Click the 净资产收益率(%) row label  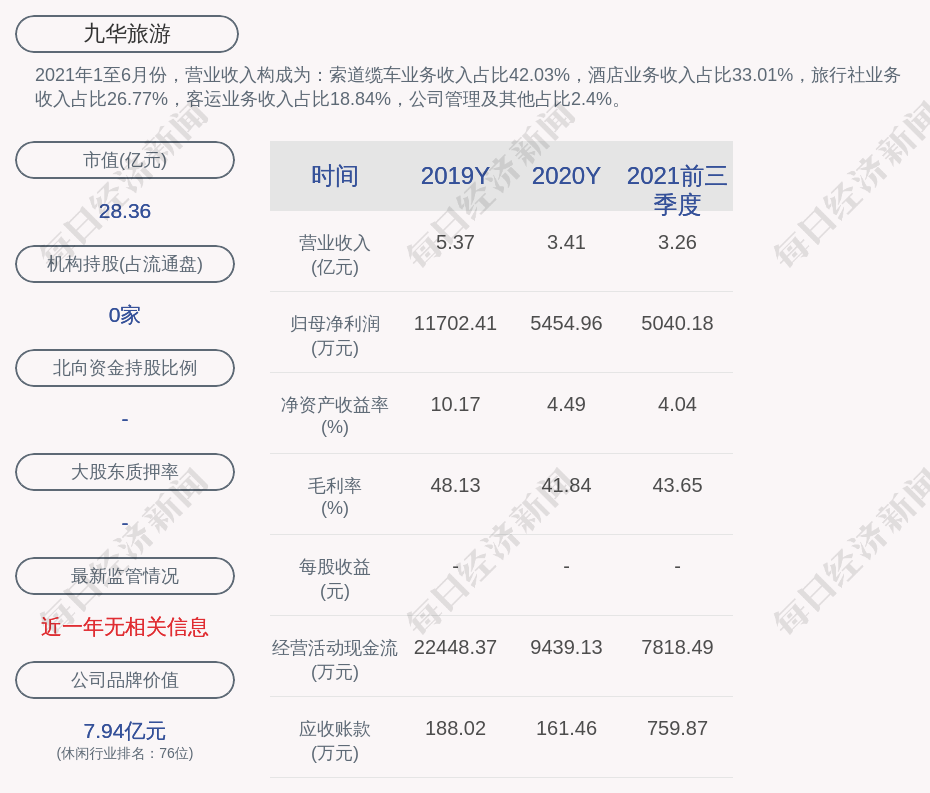pyautogui.click(x=335, y=416)
